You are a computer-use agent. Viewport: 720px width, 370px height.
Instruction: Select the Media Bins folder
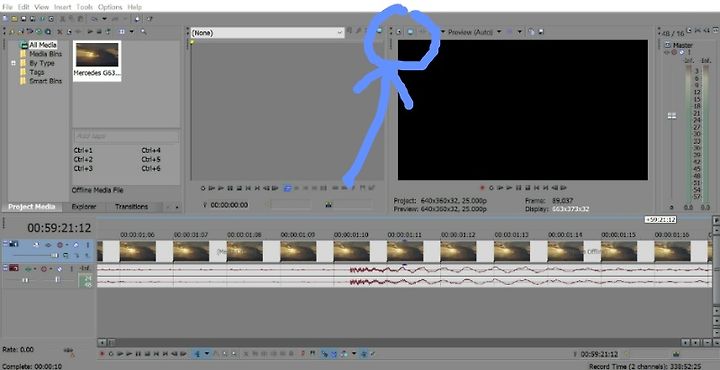click(x=45, y=54)
